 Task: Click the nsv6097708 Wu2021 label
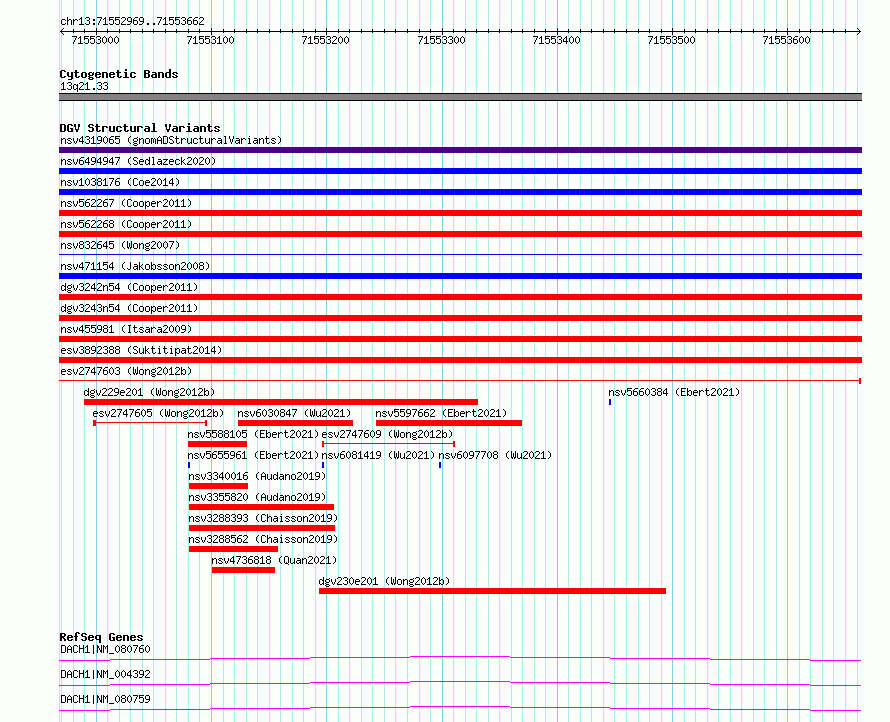[x=495, y=455]
